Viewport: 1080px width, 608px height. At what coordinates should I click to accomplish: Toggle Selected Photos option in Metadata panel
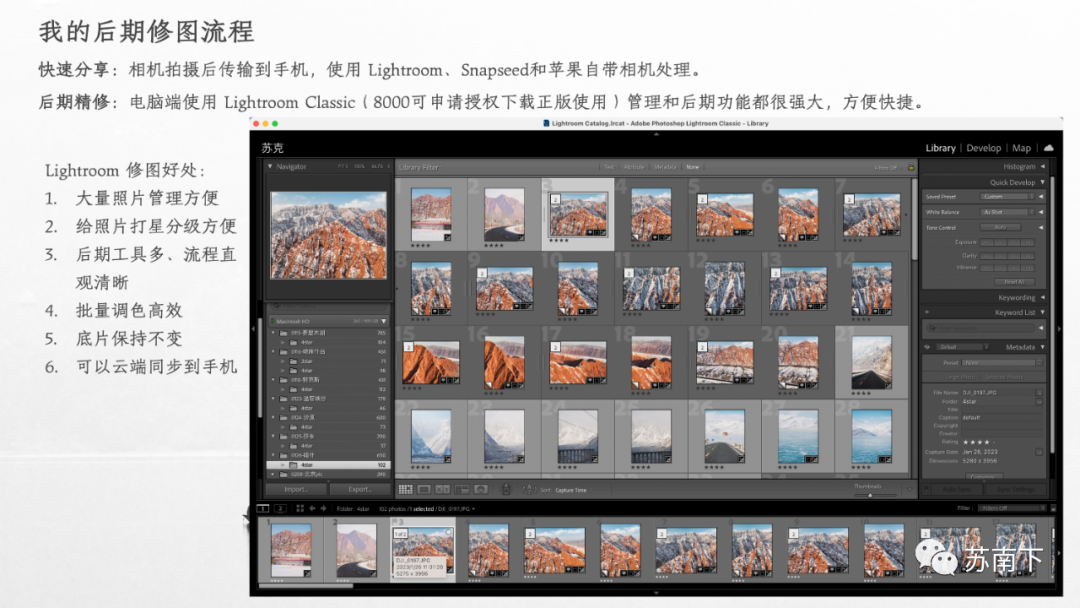[1004, 377]
